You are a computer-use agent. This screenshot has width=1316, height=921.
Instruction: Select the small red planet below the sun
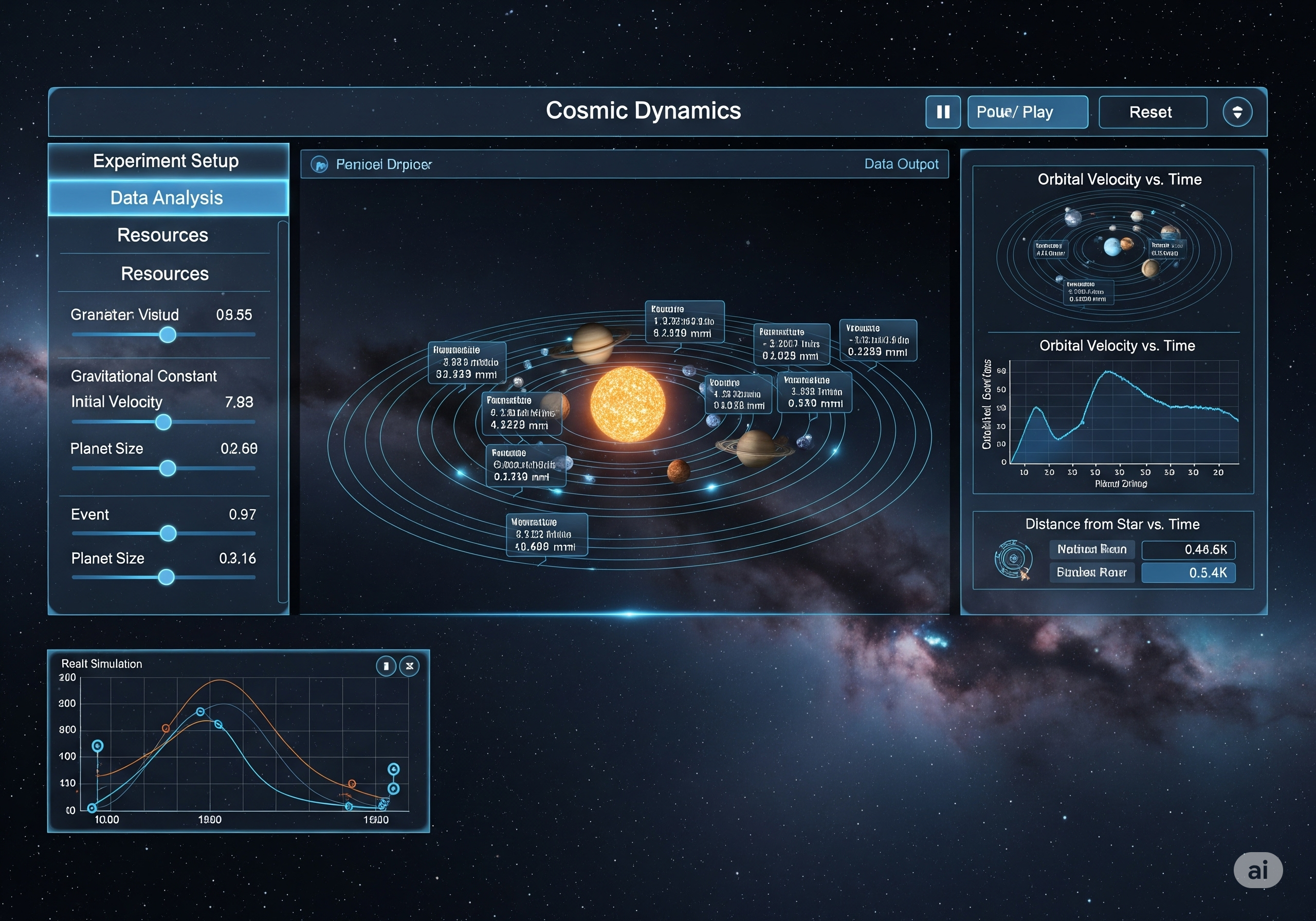click(x=678, y=471)
